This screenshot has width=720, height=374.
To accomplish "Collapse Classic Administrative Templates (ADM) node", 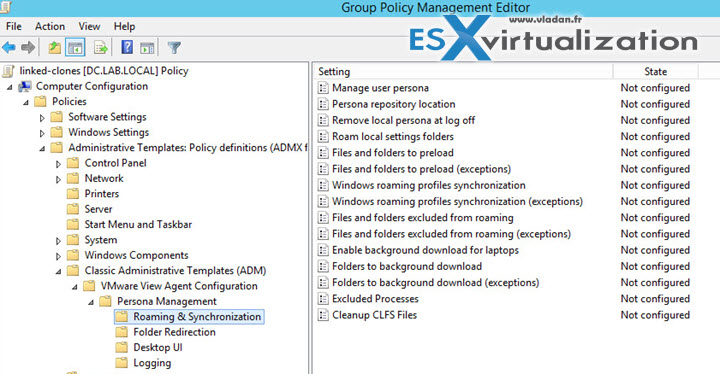I will click(58, 272).
